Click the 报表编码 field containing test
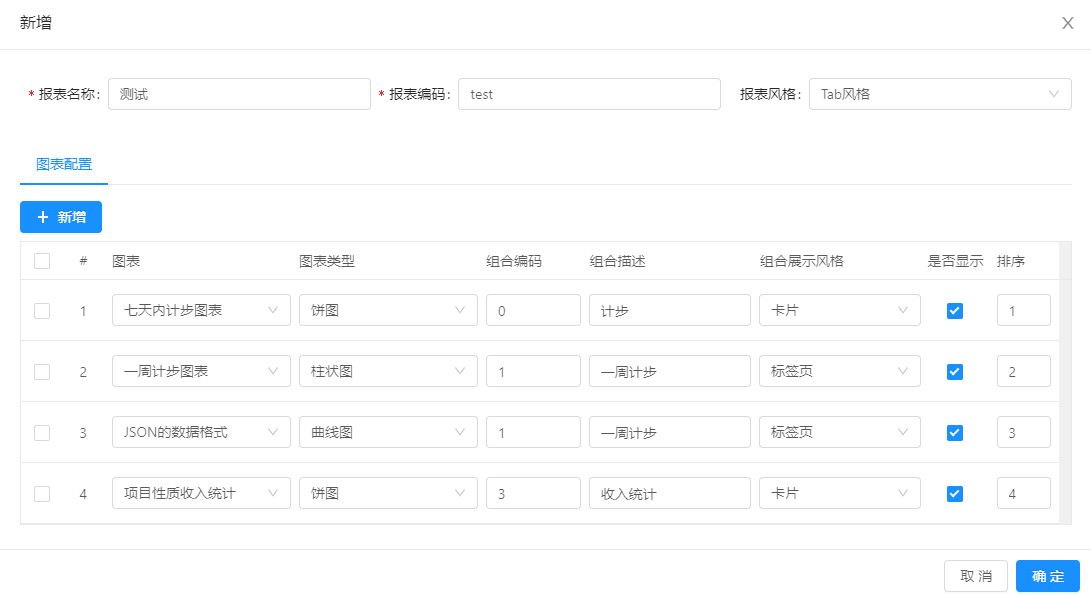 pyautogui.click(x=588, y=94)
